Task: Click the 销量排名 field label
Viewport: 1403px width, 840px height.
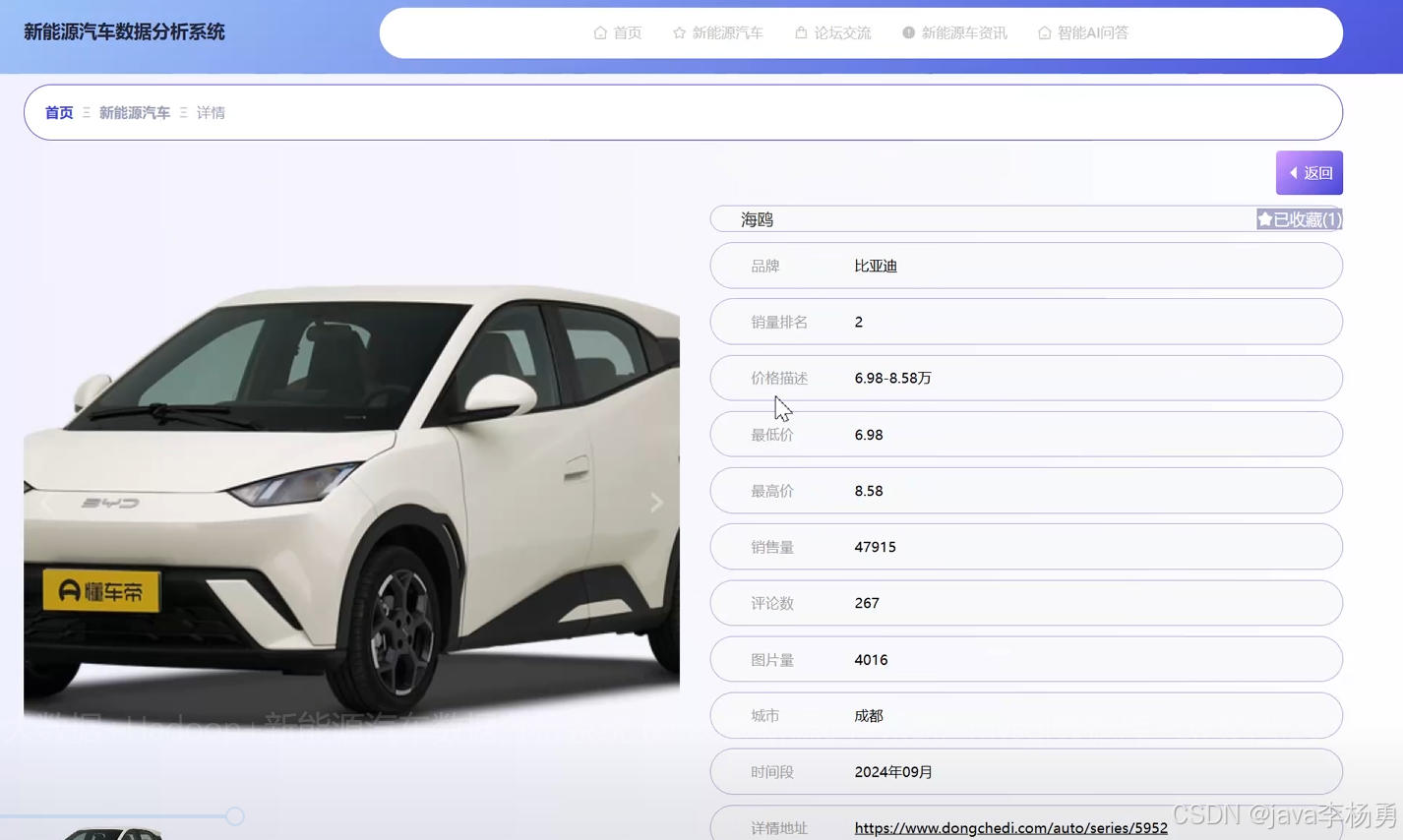Action: [x=779, y=322]
